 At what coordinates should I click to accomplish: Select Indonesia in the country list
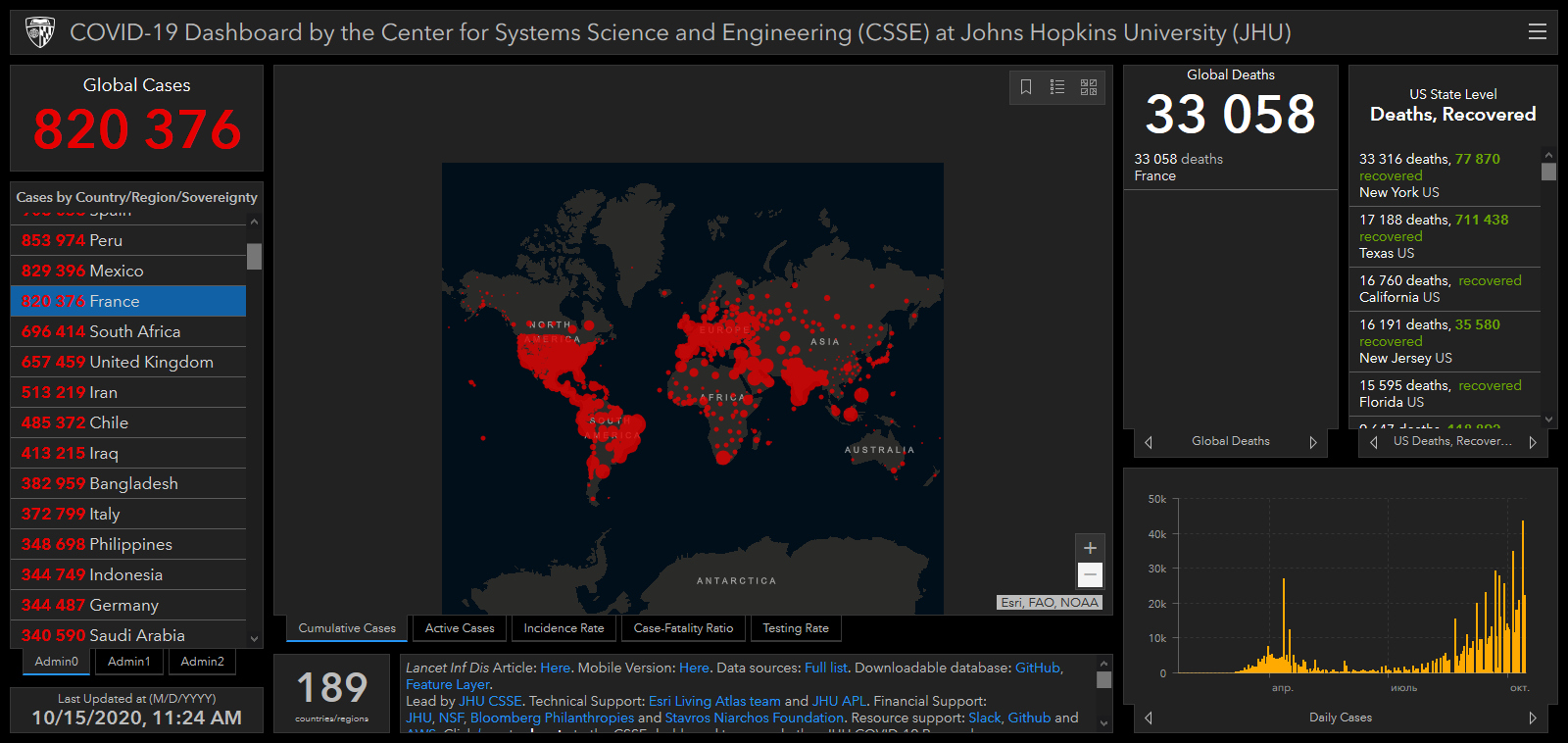tap(128, 574)
